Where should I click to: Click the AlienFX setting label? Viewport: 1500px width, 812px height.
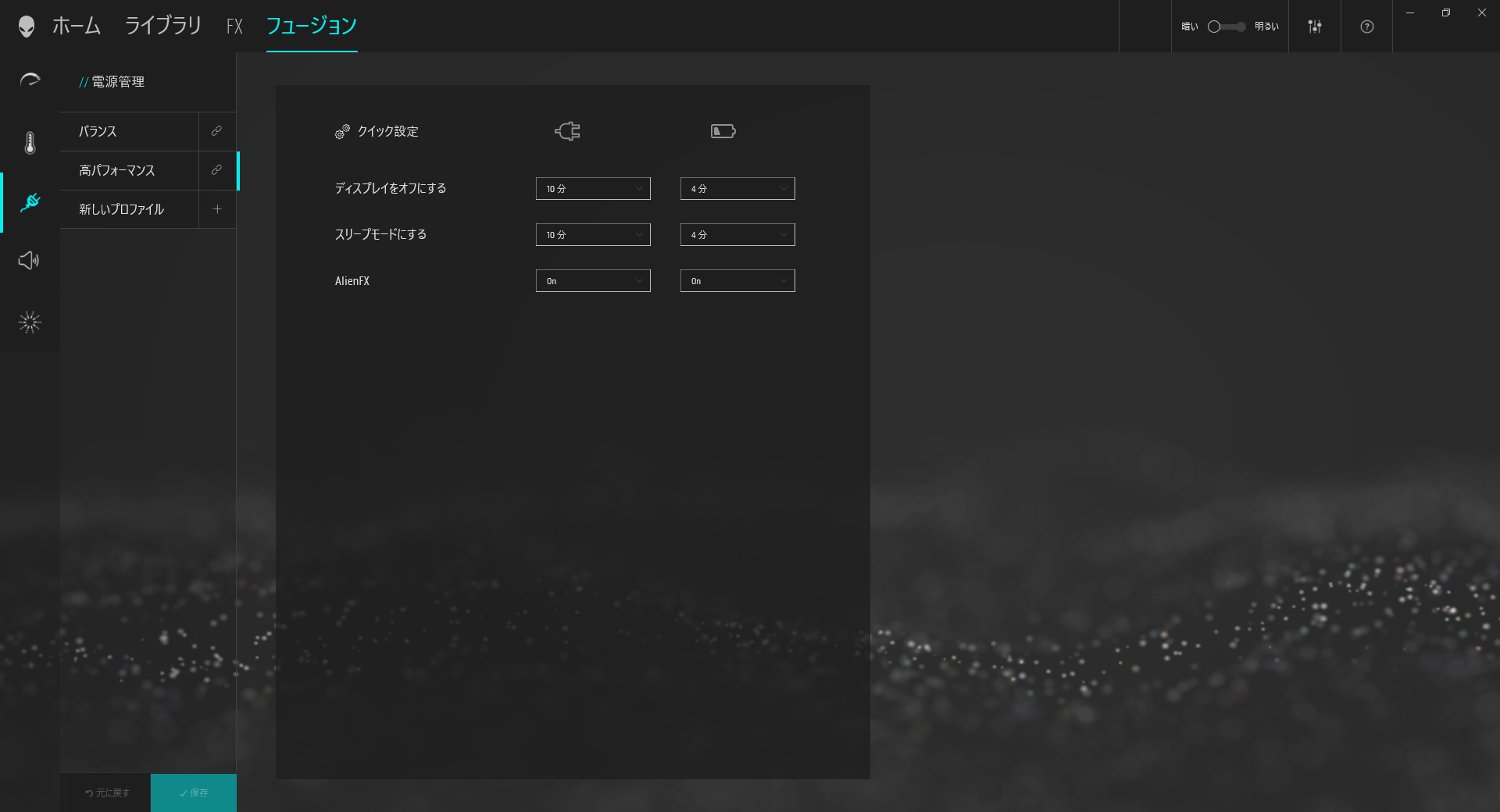point(352,281)
